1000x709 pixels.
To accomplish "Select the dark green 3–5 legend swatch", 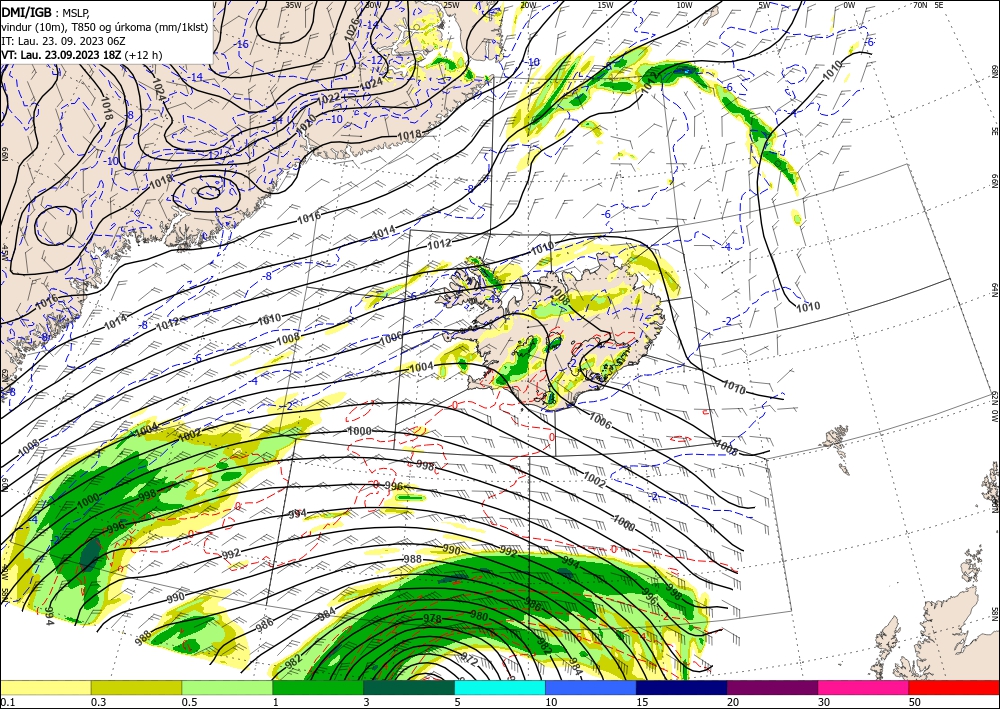I will (x=409, y=687).
